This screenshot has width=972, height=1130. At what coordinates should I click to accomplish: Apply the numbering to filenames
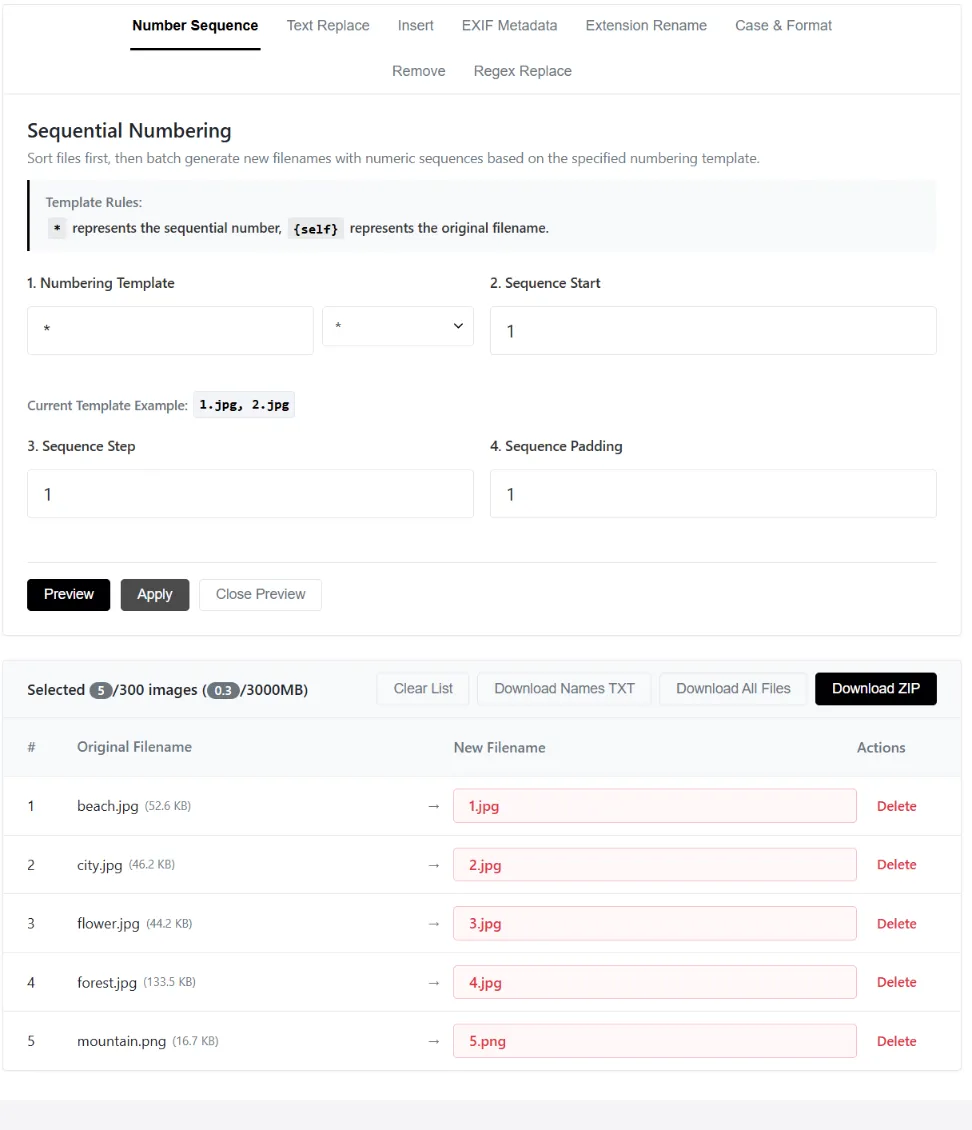point(155,595)
